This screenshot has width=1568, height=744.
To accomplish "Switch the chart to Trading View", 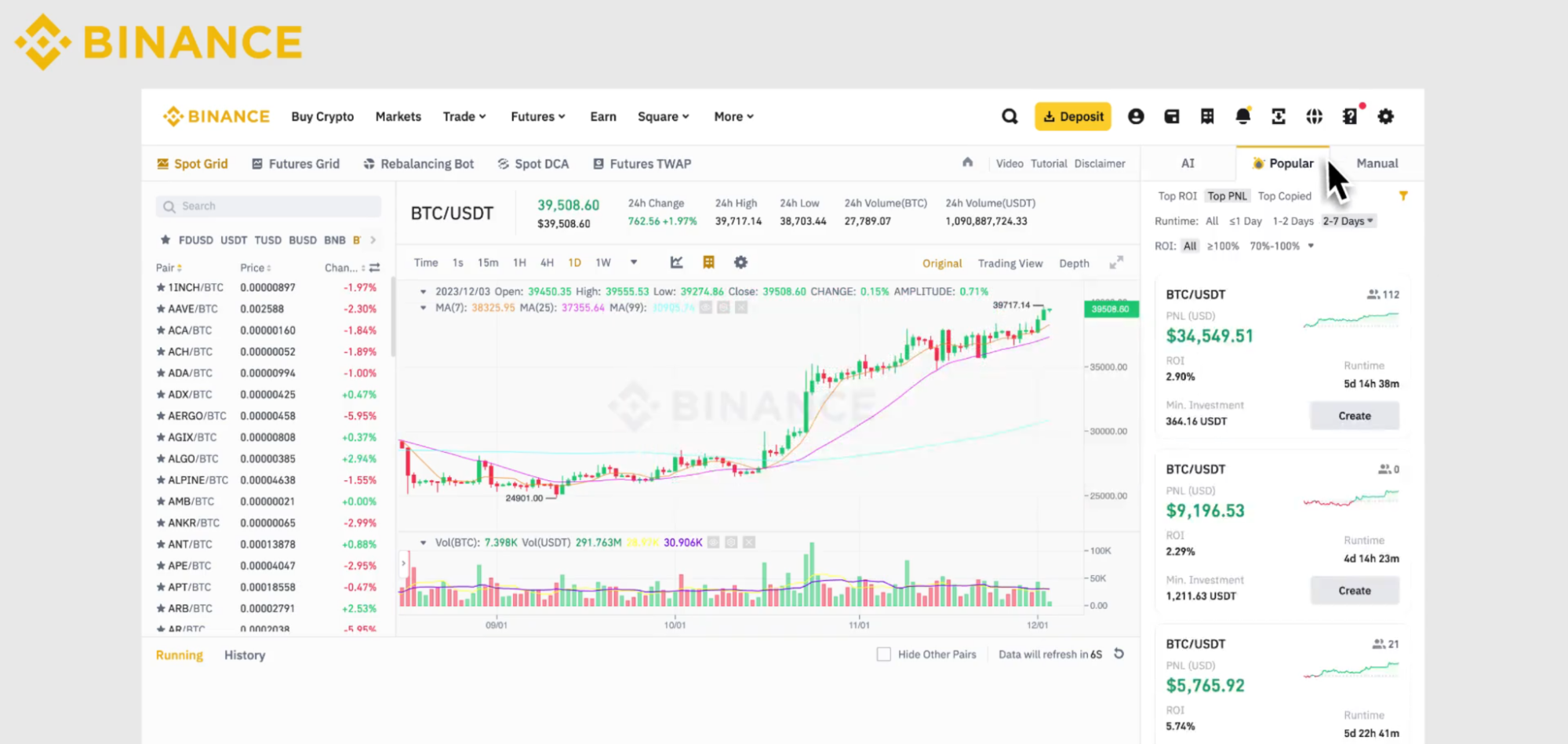I will click(1010, 263).
